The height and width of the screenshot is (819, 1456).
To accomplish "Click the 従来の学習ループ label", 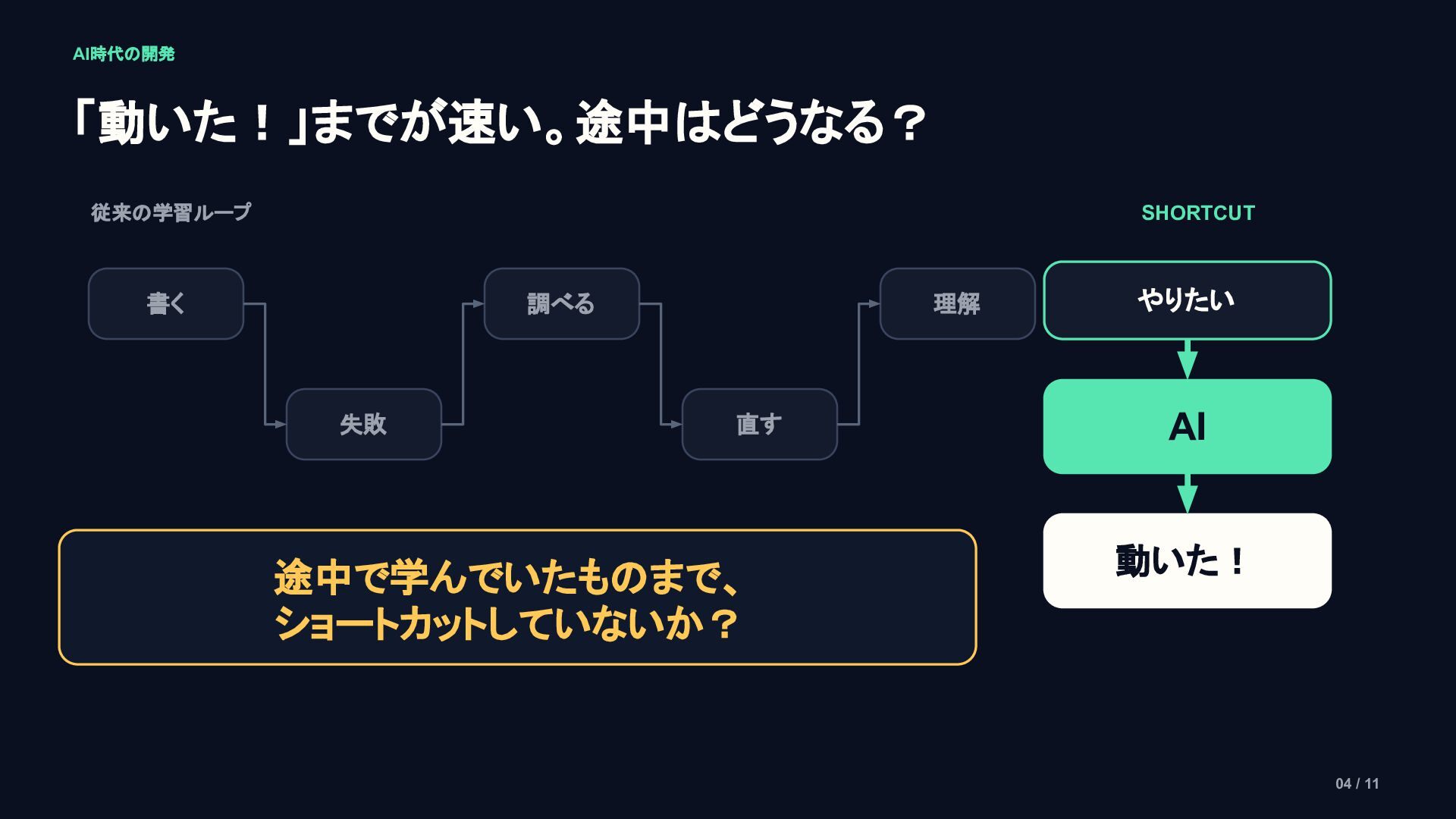I will click(171, 212).
